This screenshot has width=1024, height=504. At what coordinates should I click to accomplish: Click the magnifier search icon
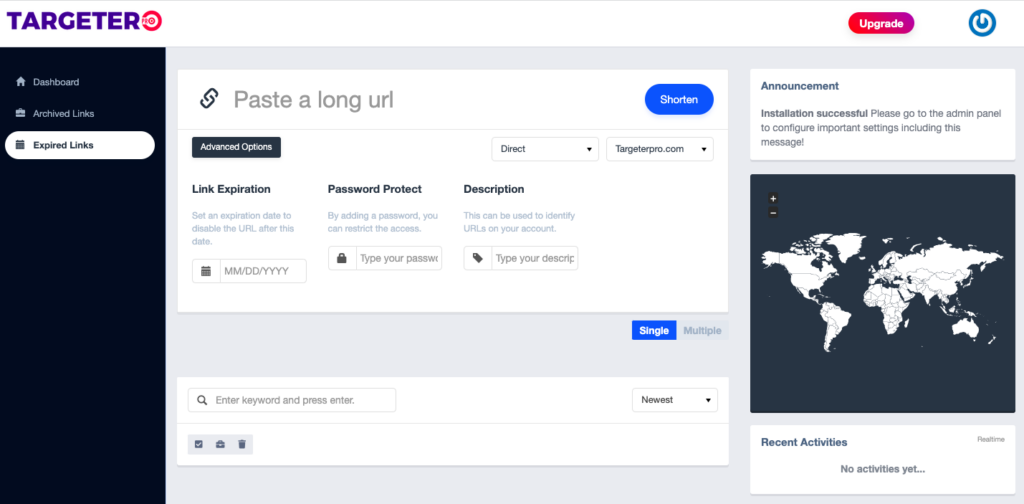click(202, 400)
